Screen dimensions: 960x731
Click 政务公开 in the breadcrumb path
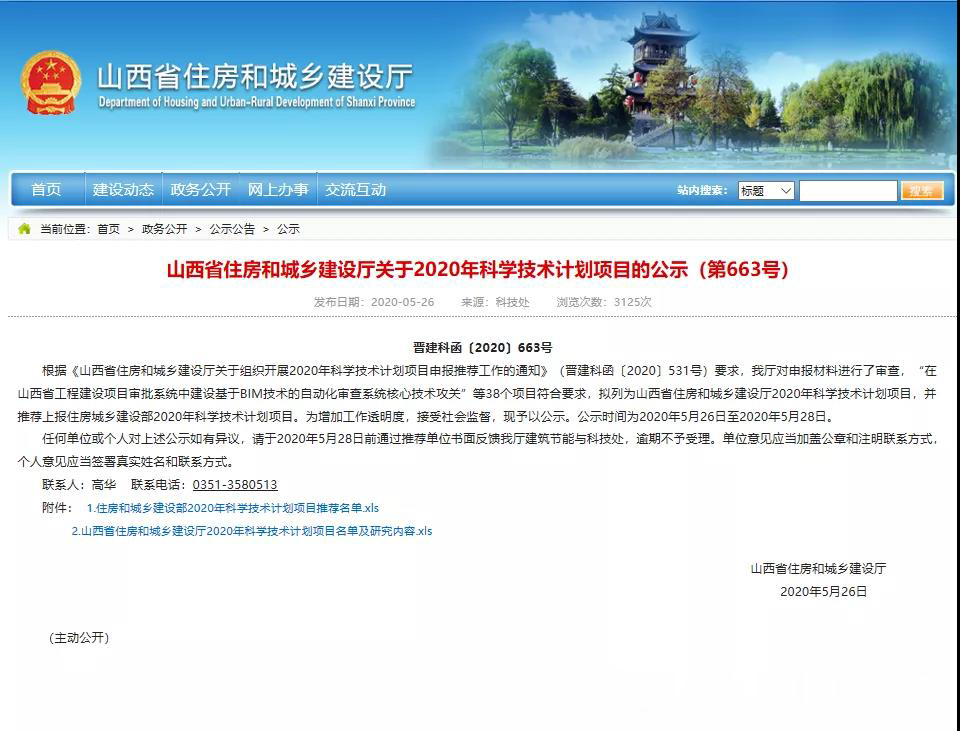(164, 229)
